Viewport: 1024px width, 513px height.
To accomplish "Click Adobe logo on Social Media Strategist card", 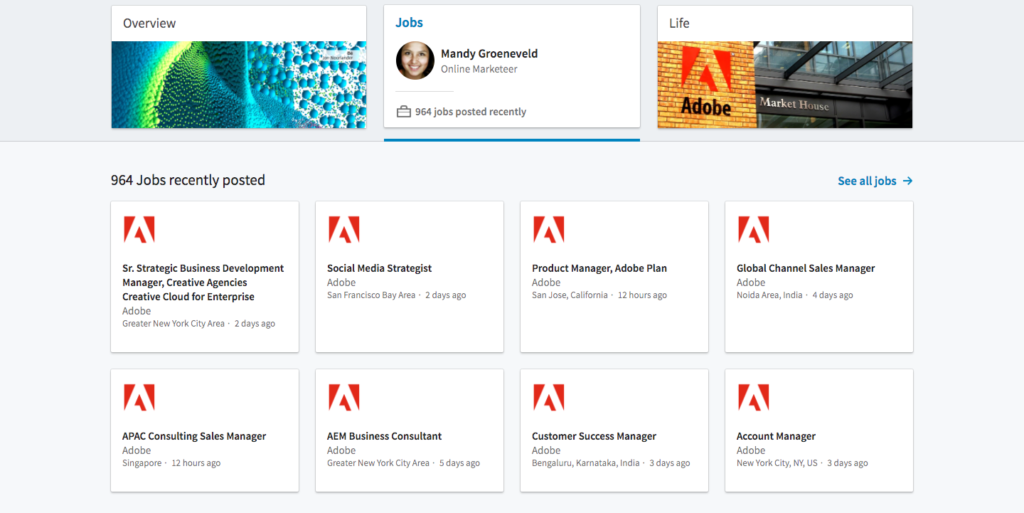I will (344, 230).
